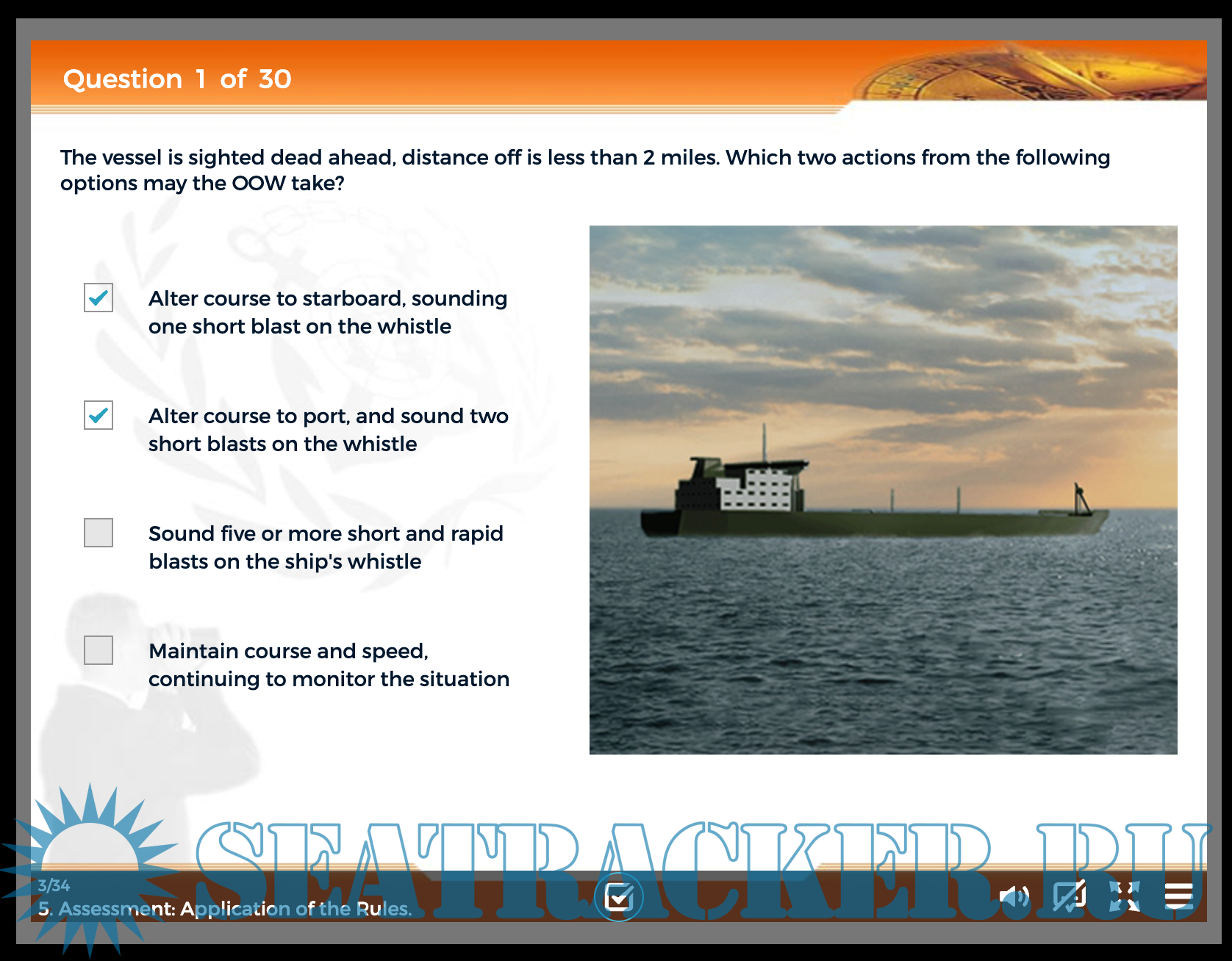Check the five short rapid blasts checkbox
The width and height of the screenshot is (1232, 961).
(x=99, y=533)
